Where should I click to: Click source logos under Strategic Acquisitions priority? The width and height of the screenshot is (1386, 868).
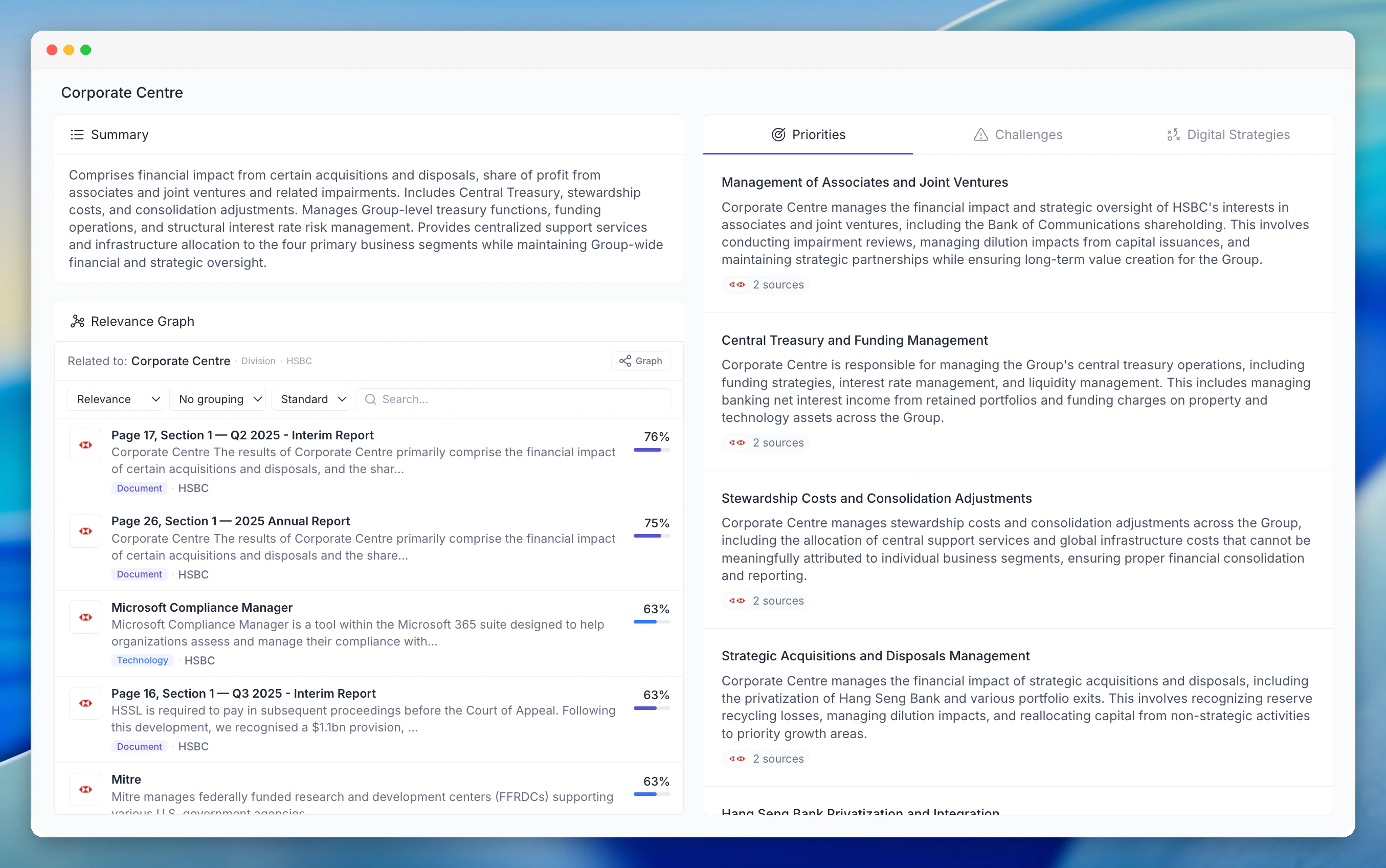click(737, 759)
